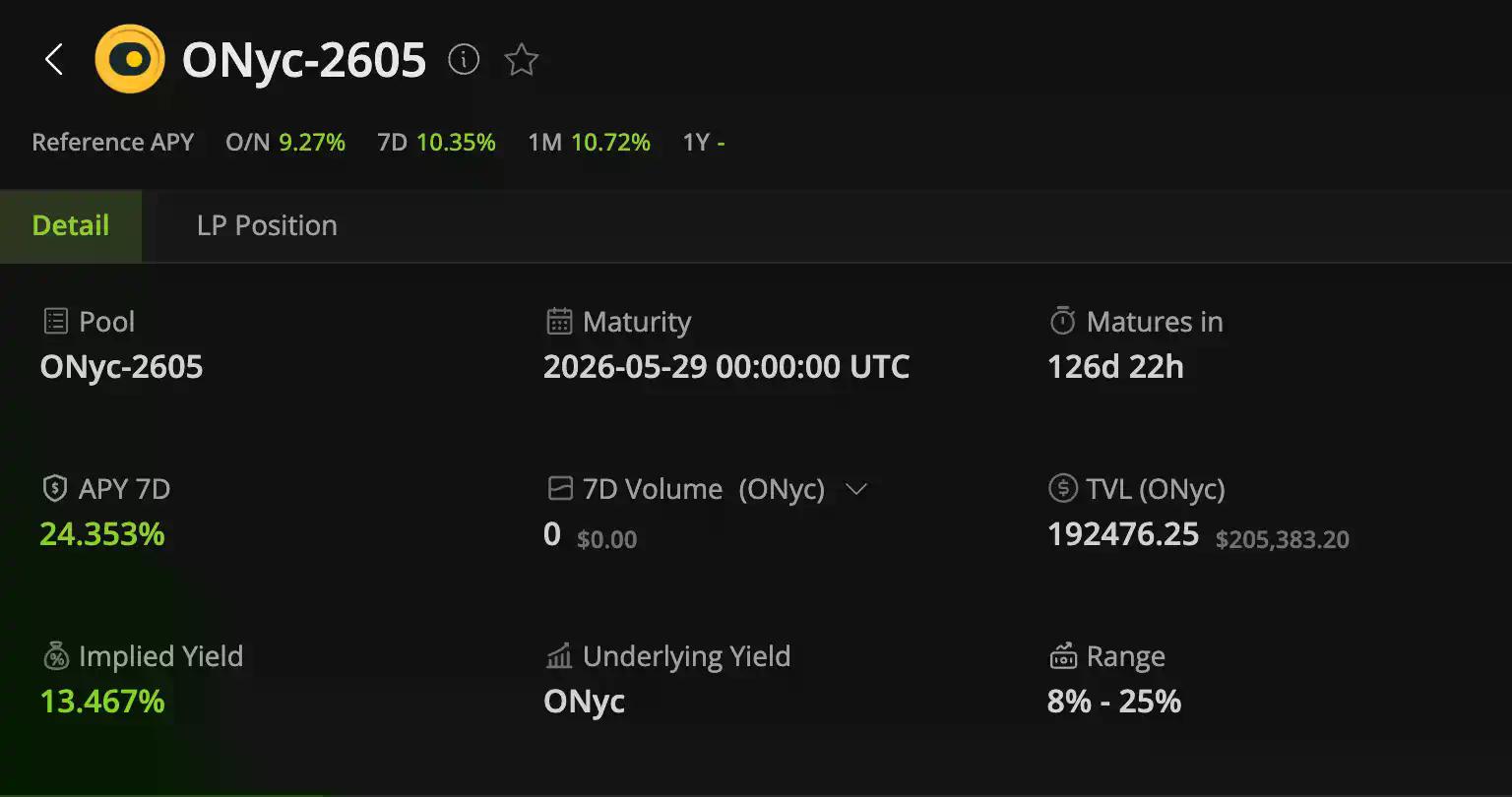Select the Detail tab

(71, 225)
